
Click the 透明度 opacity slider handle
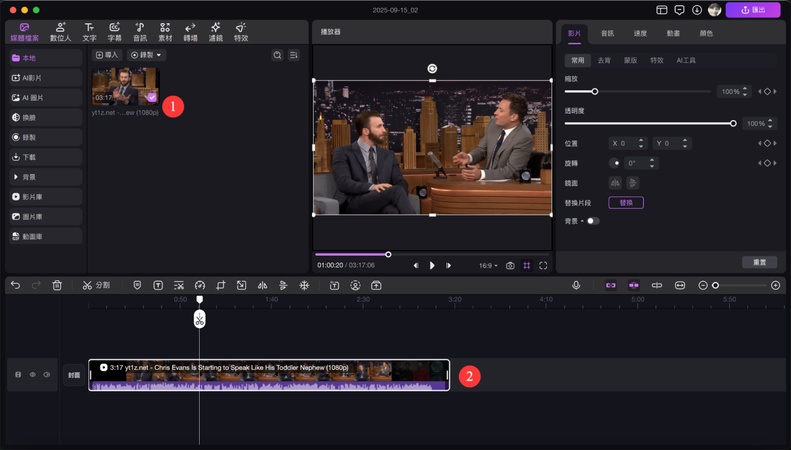click(x=733, y=124)
